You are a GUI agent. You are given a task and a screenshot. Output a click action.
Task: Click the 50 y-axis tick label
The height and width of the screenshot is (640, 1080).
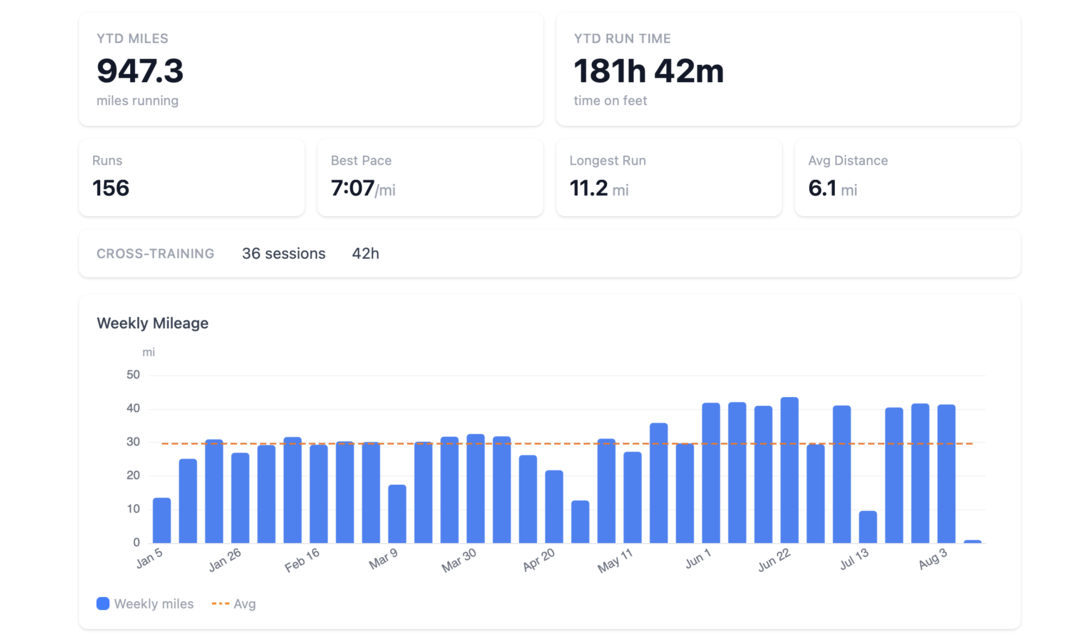(133, 375)
